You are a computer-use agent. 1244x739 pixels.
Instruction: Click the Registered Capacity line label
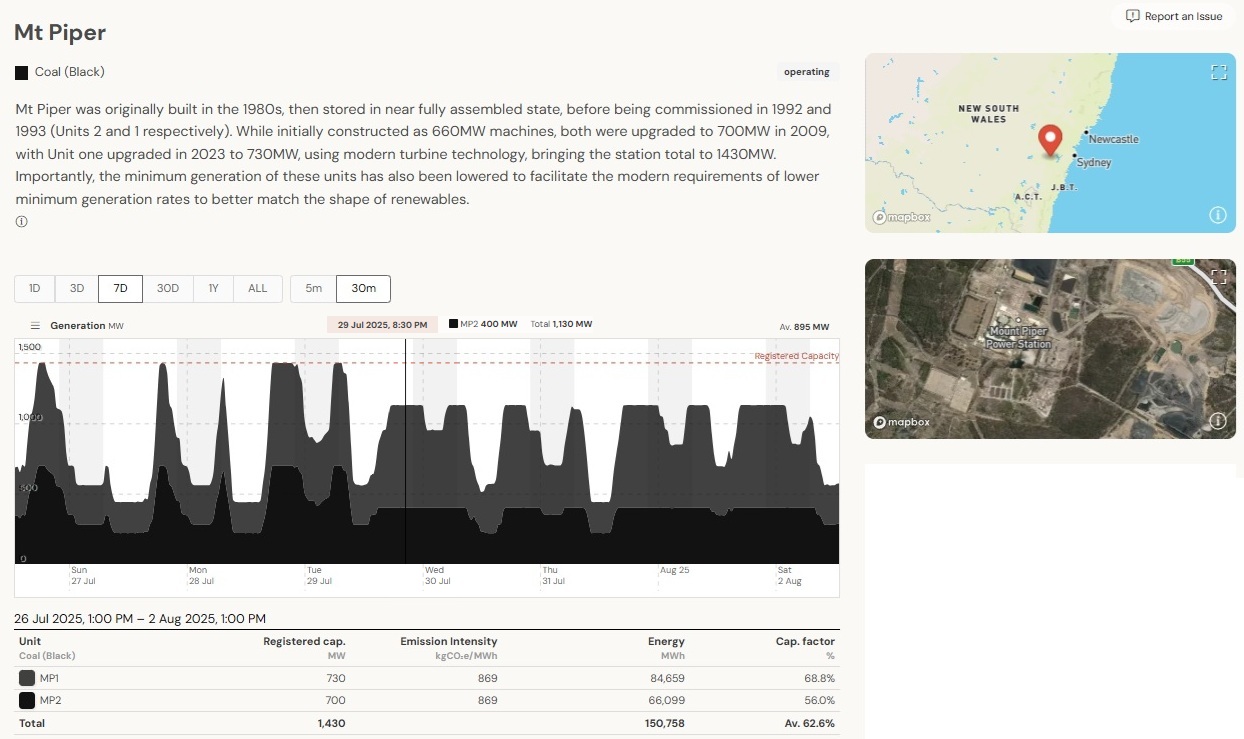point(796,356)
